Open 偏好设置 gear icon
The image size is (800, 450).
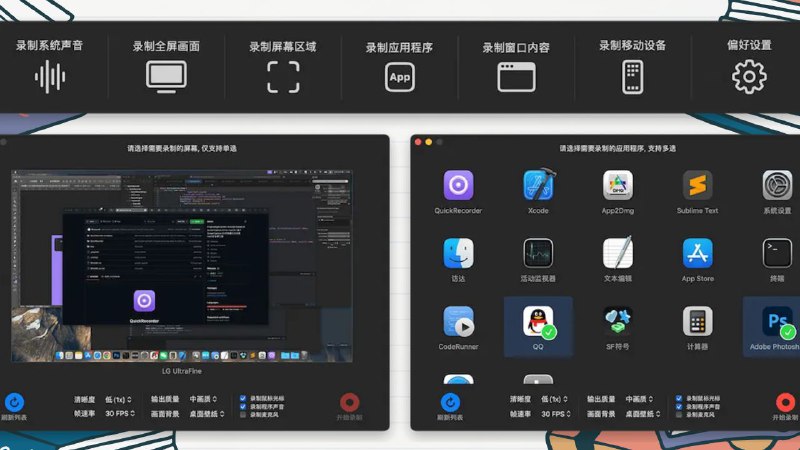point(749,77)
